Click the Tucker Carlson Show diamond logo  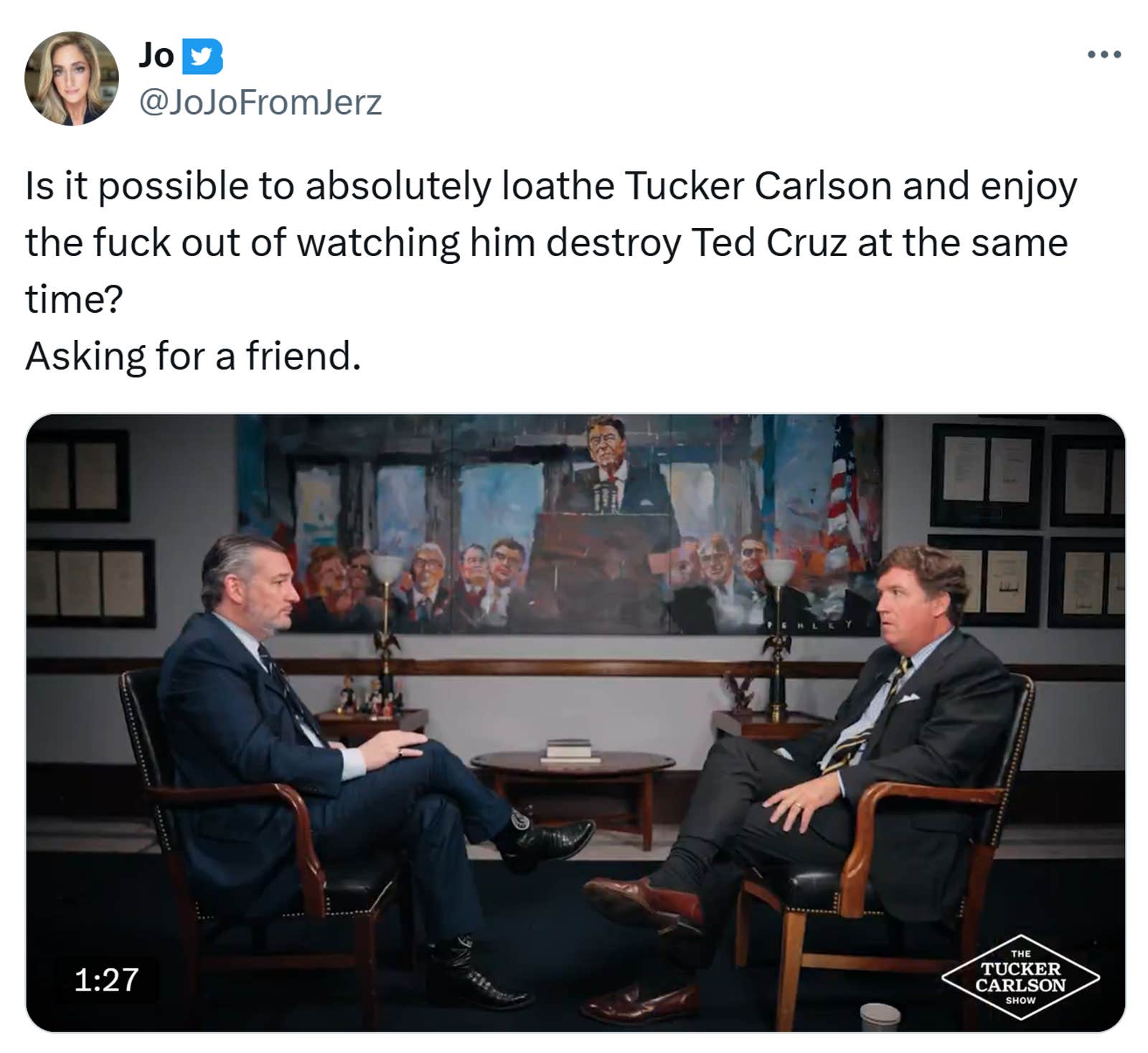tap(1020, 976)
